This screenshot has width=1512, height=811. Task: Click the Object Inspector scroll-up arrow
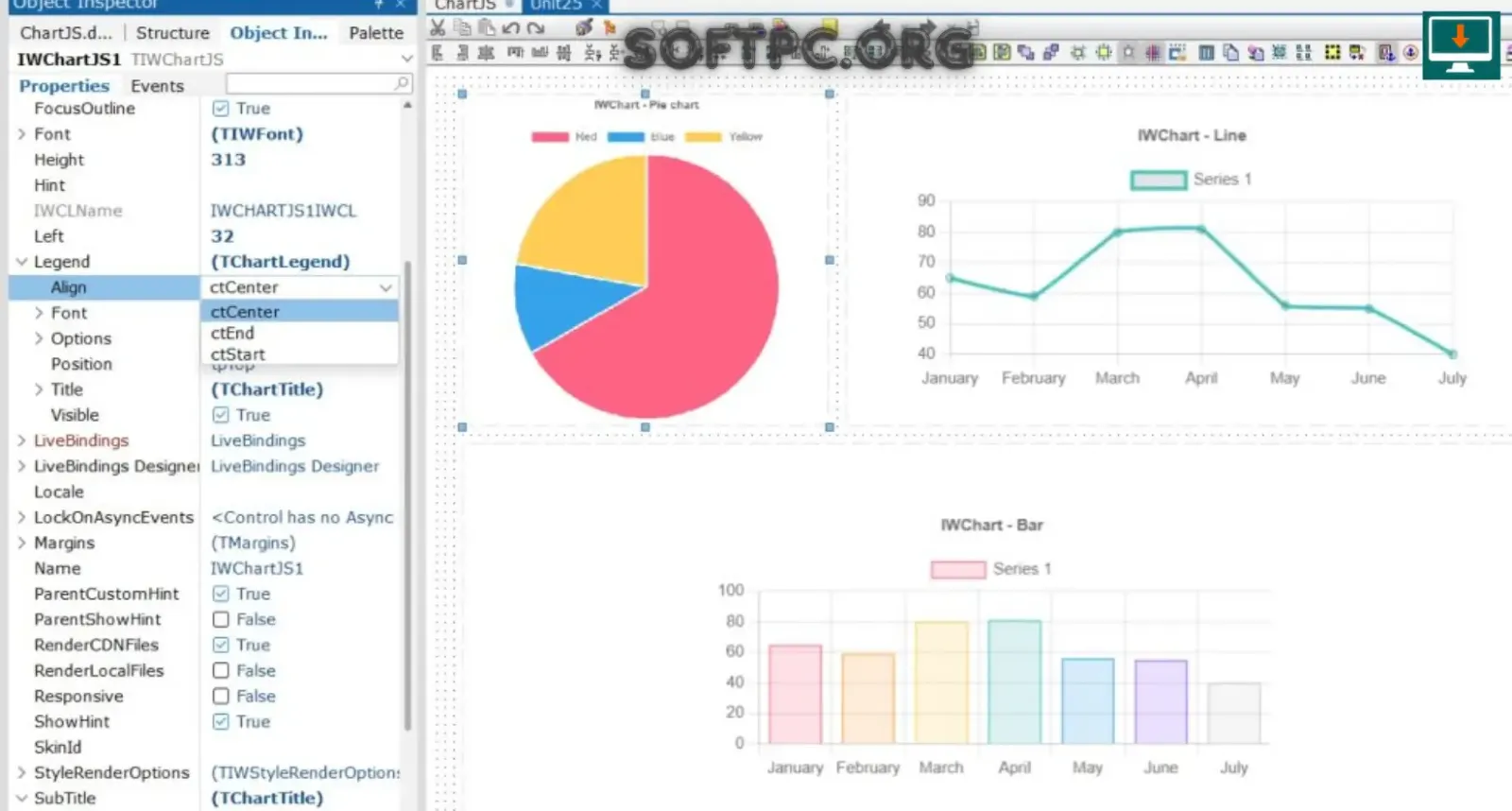pos(407,106)
